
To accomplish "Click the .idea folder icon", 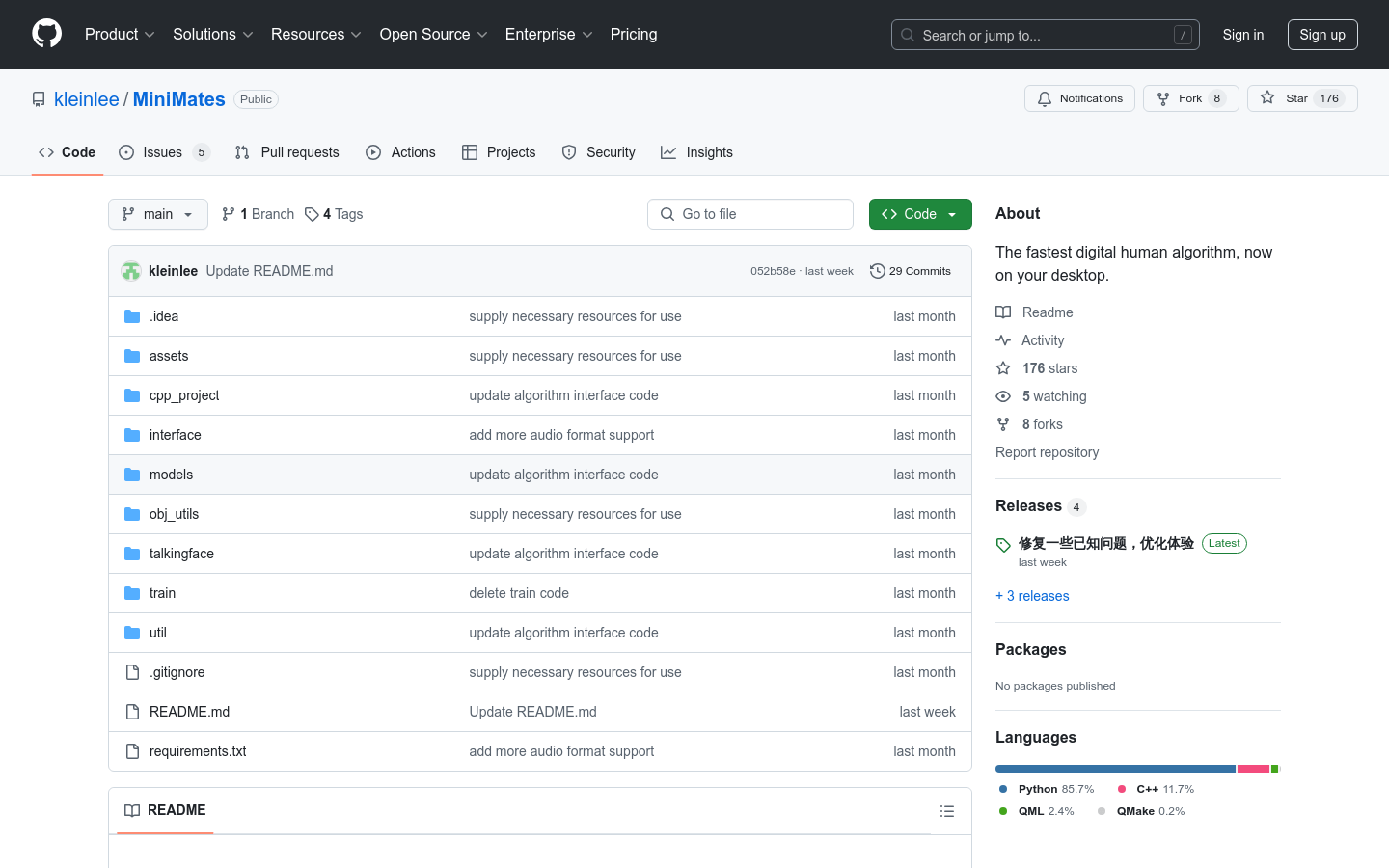I will 132,316.
